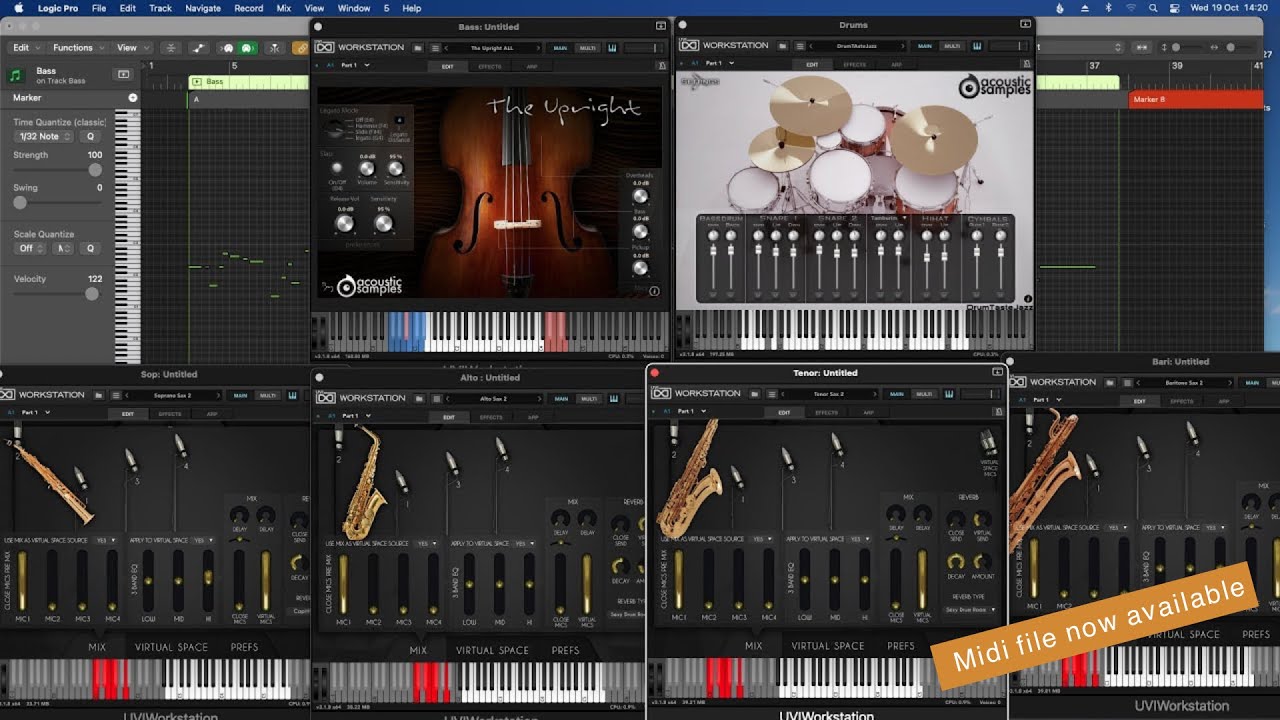This screenshot has height=720, width=1280.
Task: Switch Bass window to MAIN mode
Action: click(561, 47)
